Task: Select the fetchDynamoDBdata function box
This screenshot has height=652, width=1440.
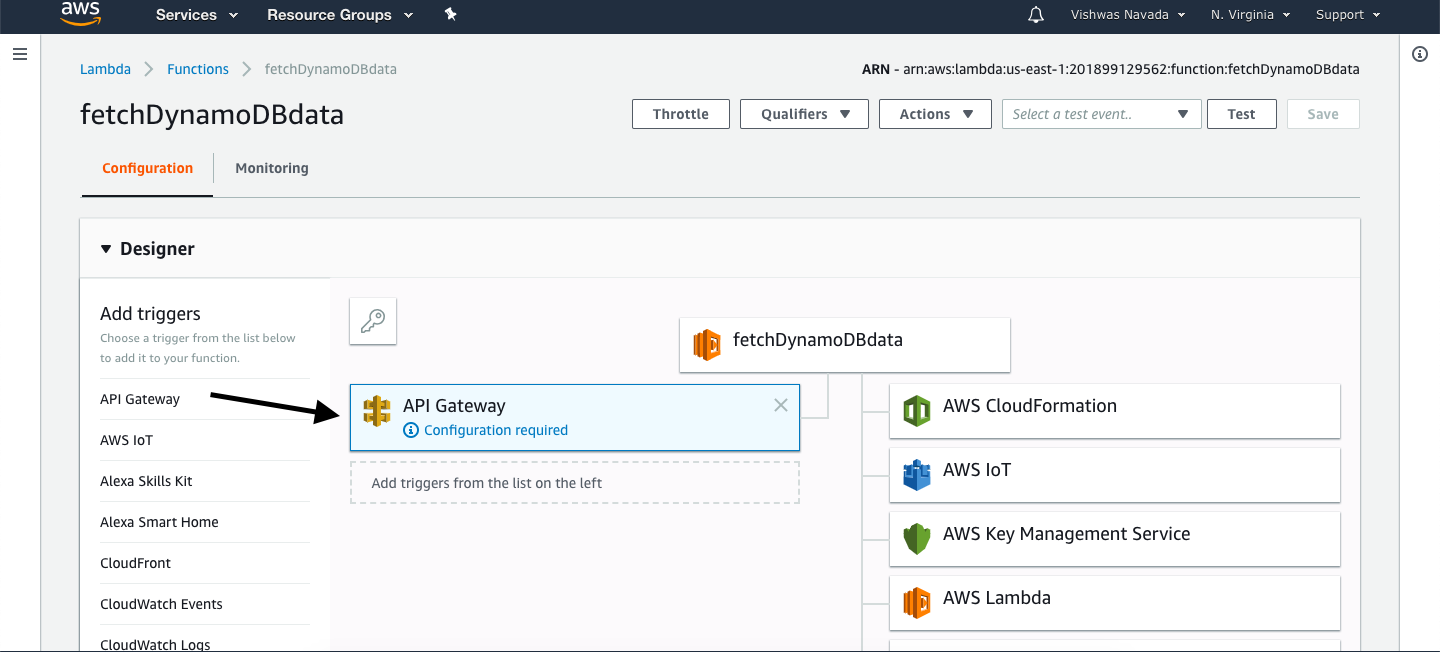Action: coord(845,345)
